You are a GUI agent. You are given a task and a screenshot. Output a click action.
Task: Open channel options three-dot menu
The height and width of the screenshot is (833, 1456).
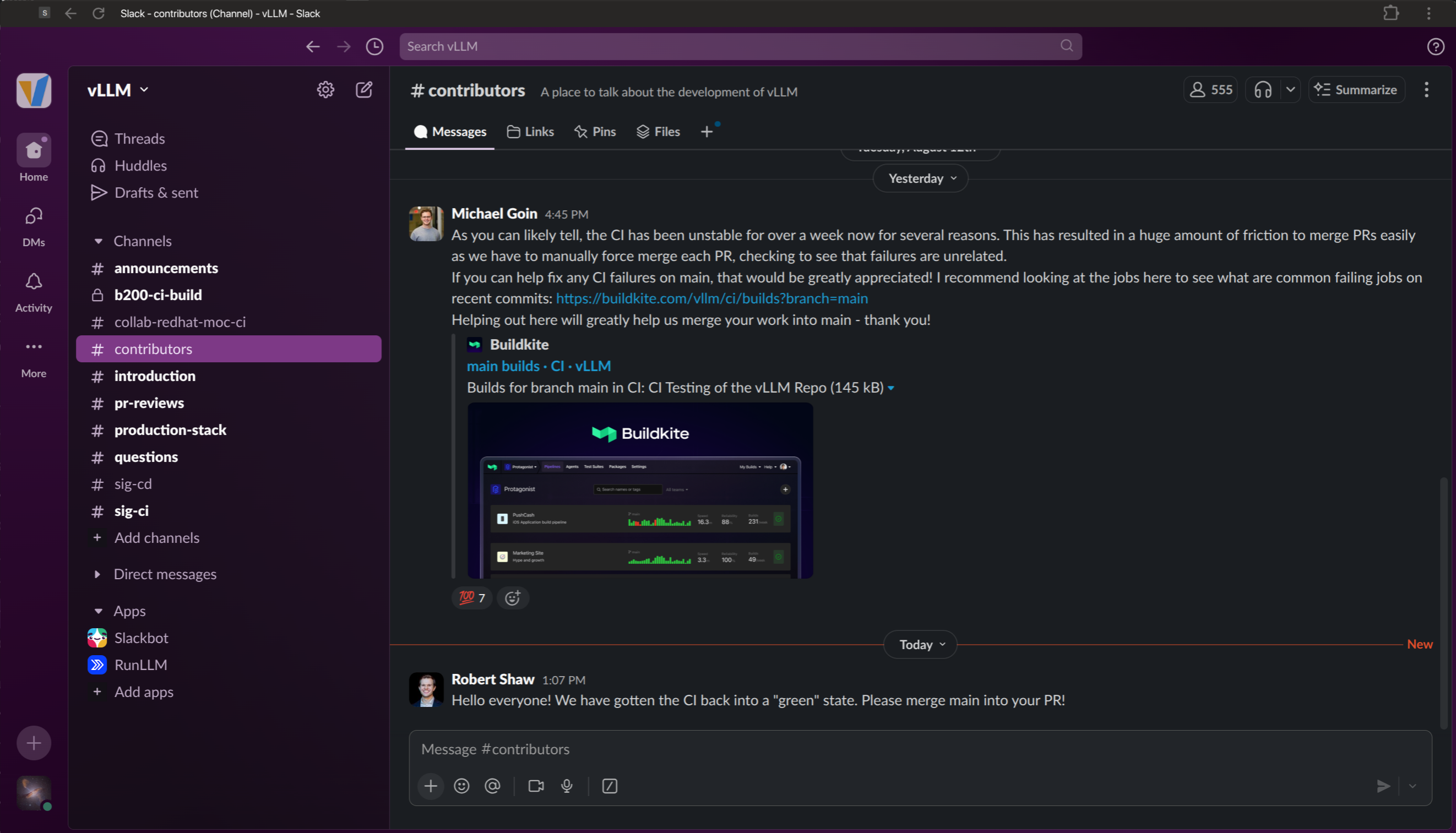coord(1426,90)
